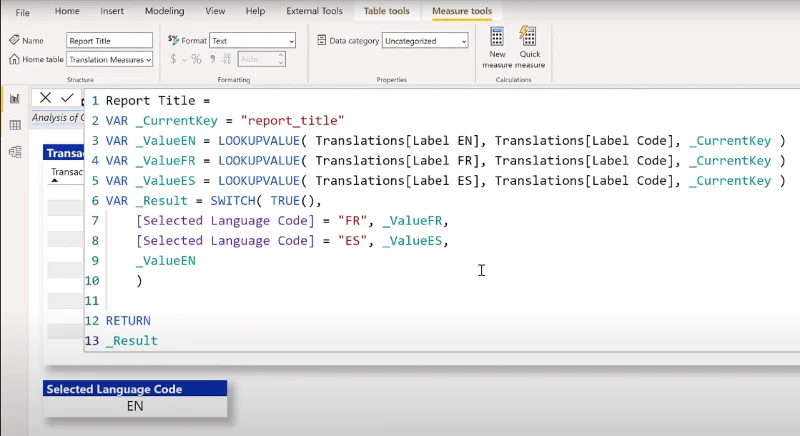Open the Format dropdown showing Text

pyautogui.click(x=252, y=40)
